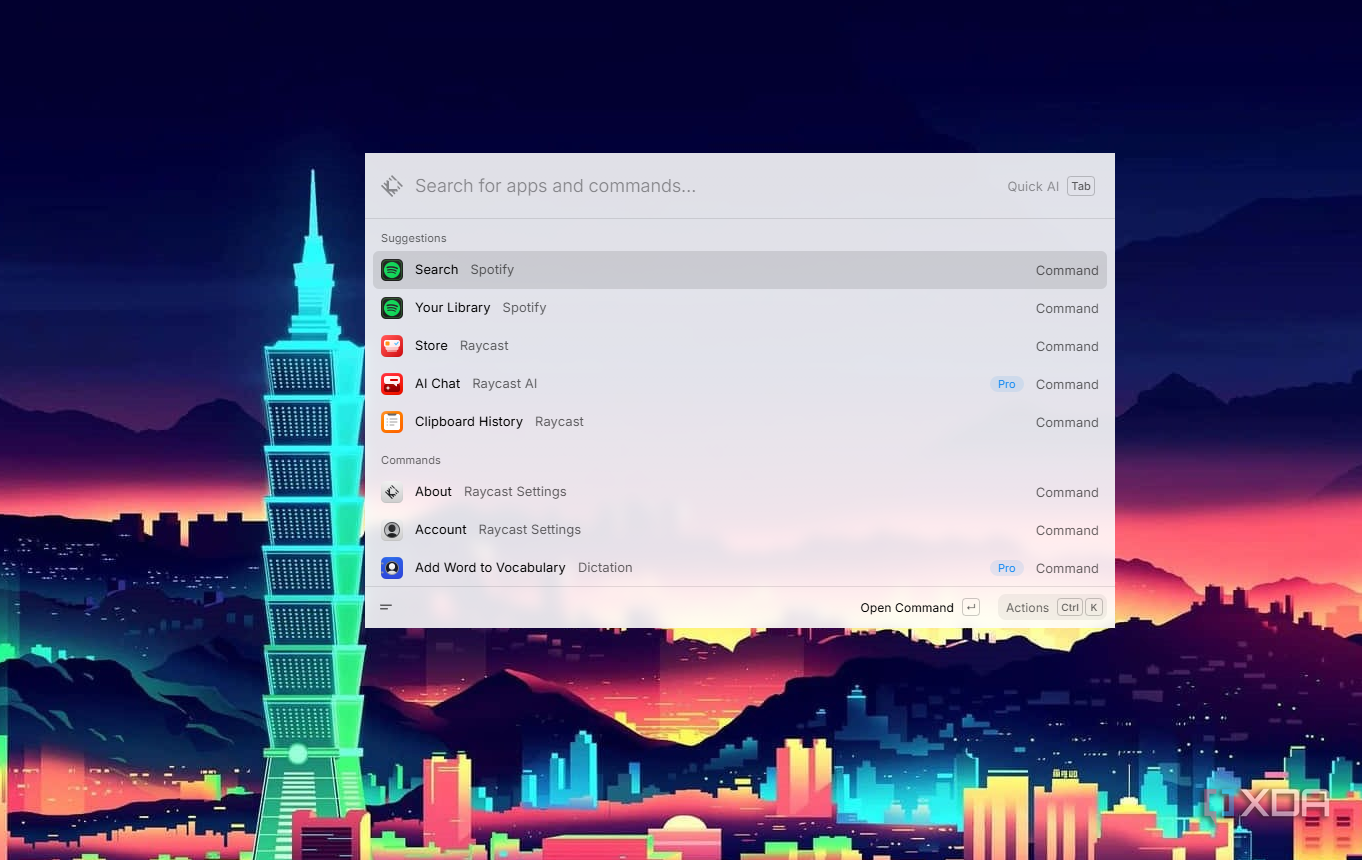Activate Quick AI with the Tab hint
This screenshot has height=860, width=1362.
[1051, 186]
